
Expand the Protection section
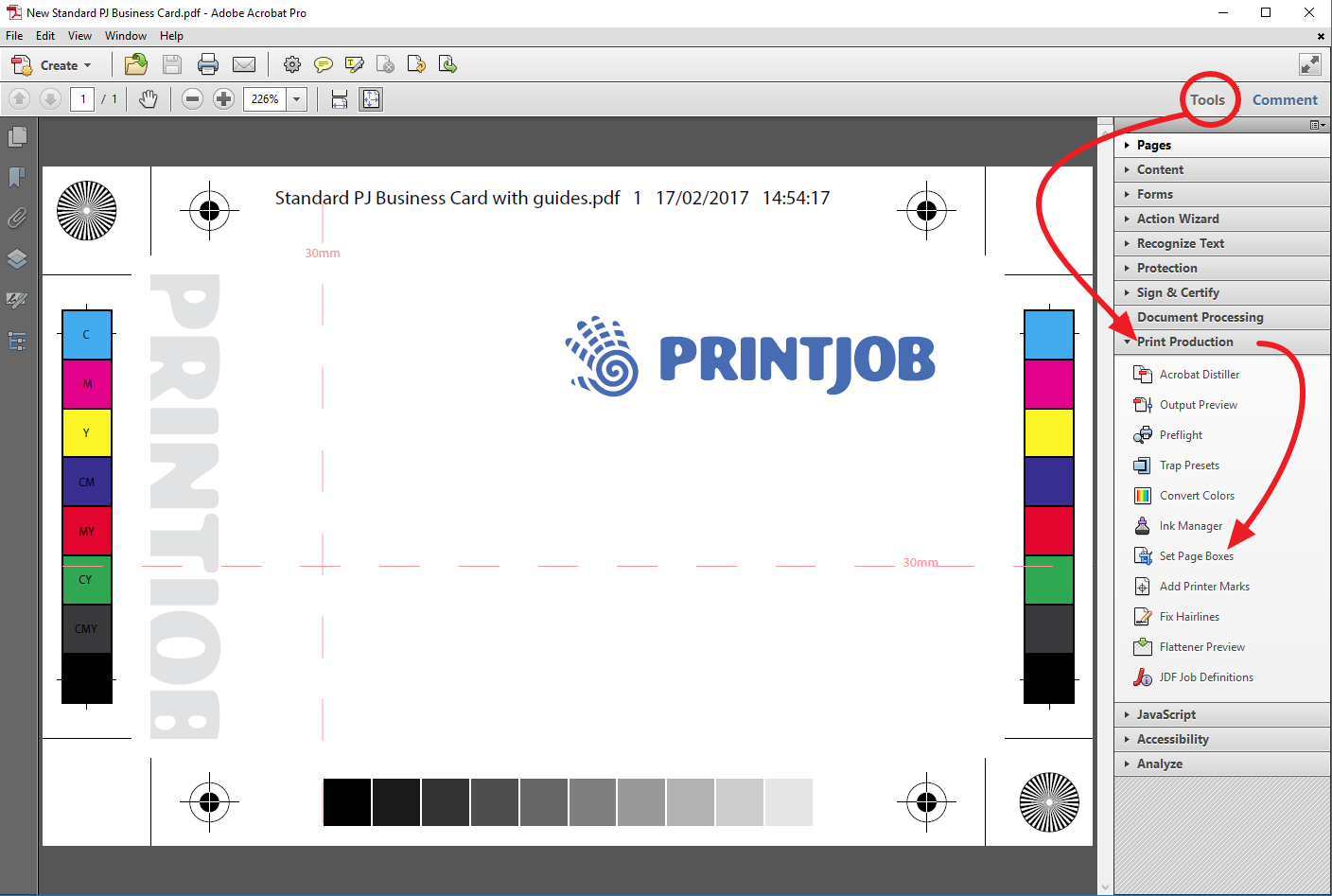tap(1222, 268)
